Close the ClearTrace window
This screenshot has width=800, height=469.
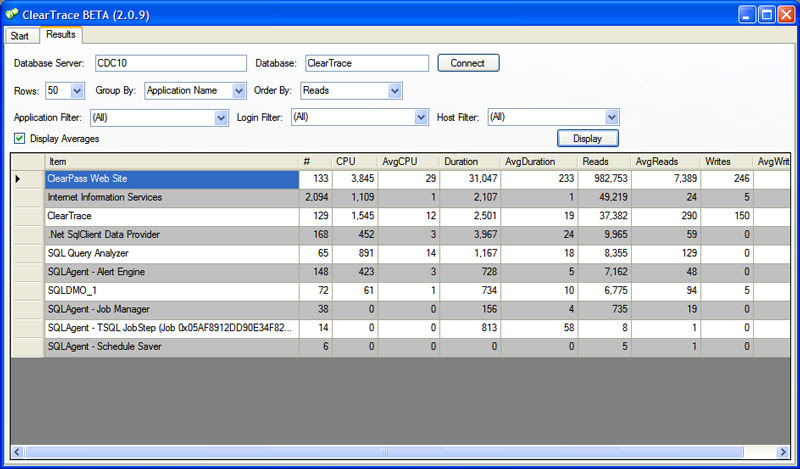[x=786, y=14]
